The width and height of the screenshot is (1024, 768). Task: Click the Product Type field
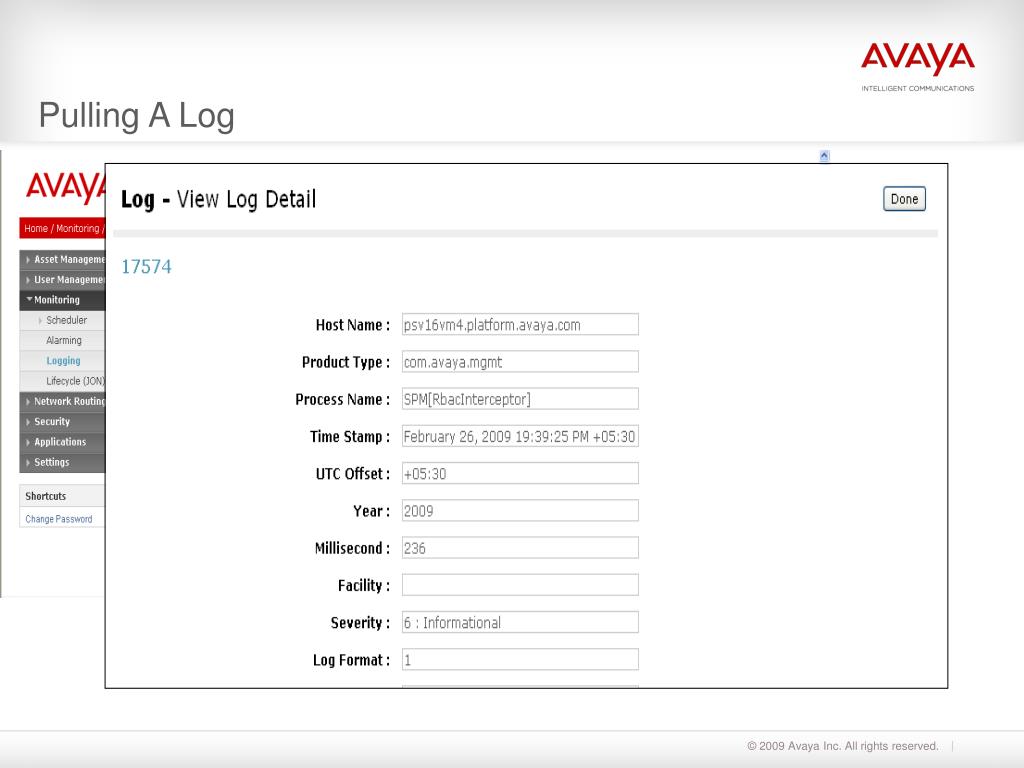tap(520, 362)
